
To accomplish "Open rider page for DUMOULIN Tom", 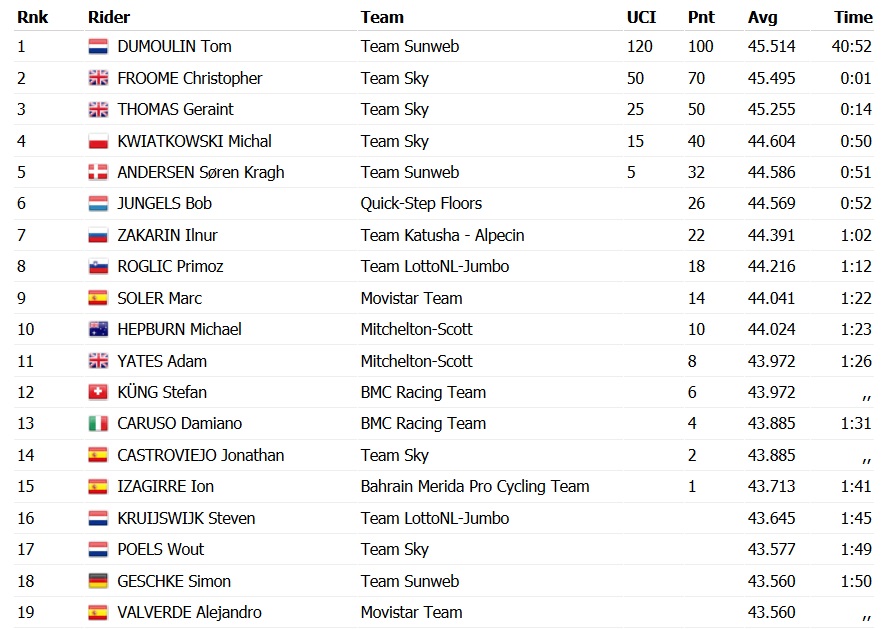I will [x=174, y=46].
